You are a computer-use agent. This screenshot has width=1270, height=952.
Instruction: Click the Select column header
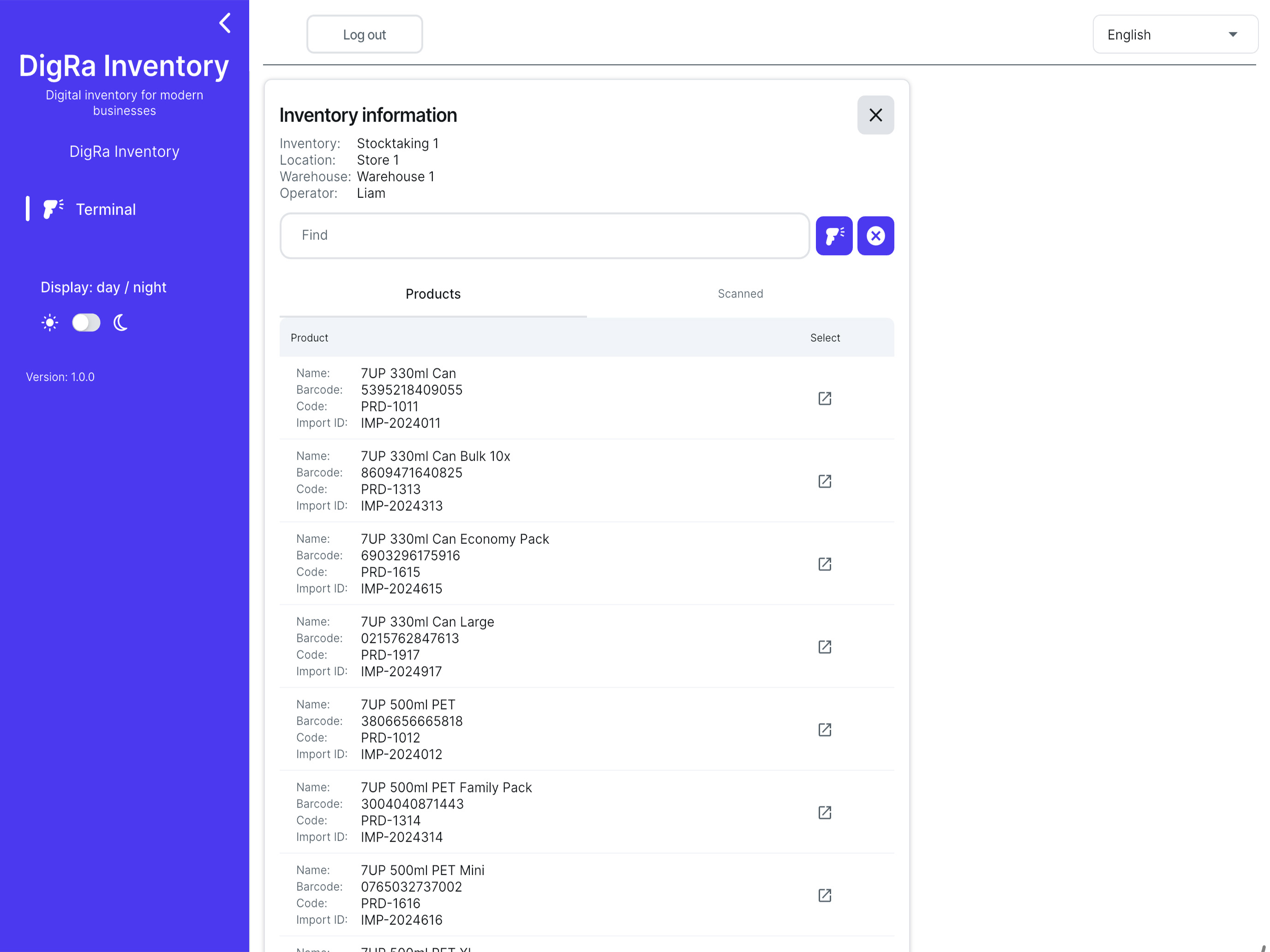pos(825,338)
